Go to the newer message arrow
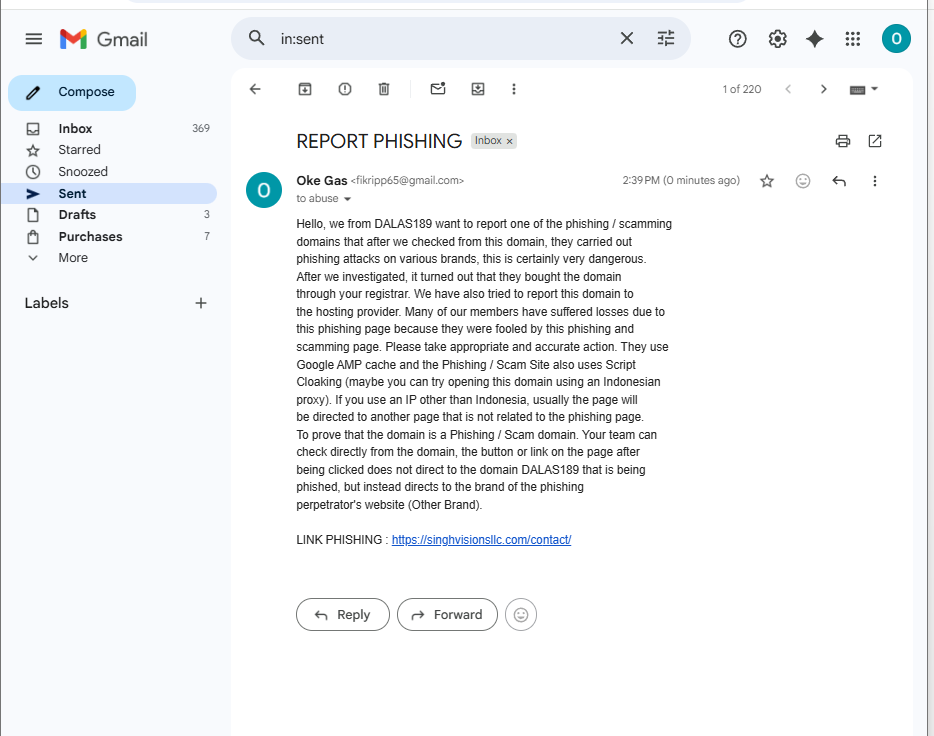 coord(788,89)
